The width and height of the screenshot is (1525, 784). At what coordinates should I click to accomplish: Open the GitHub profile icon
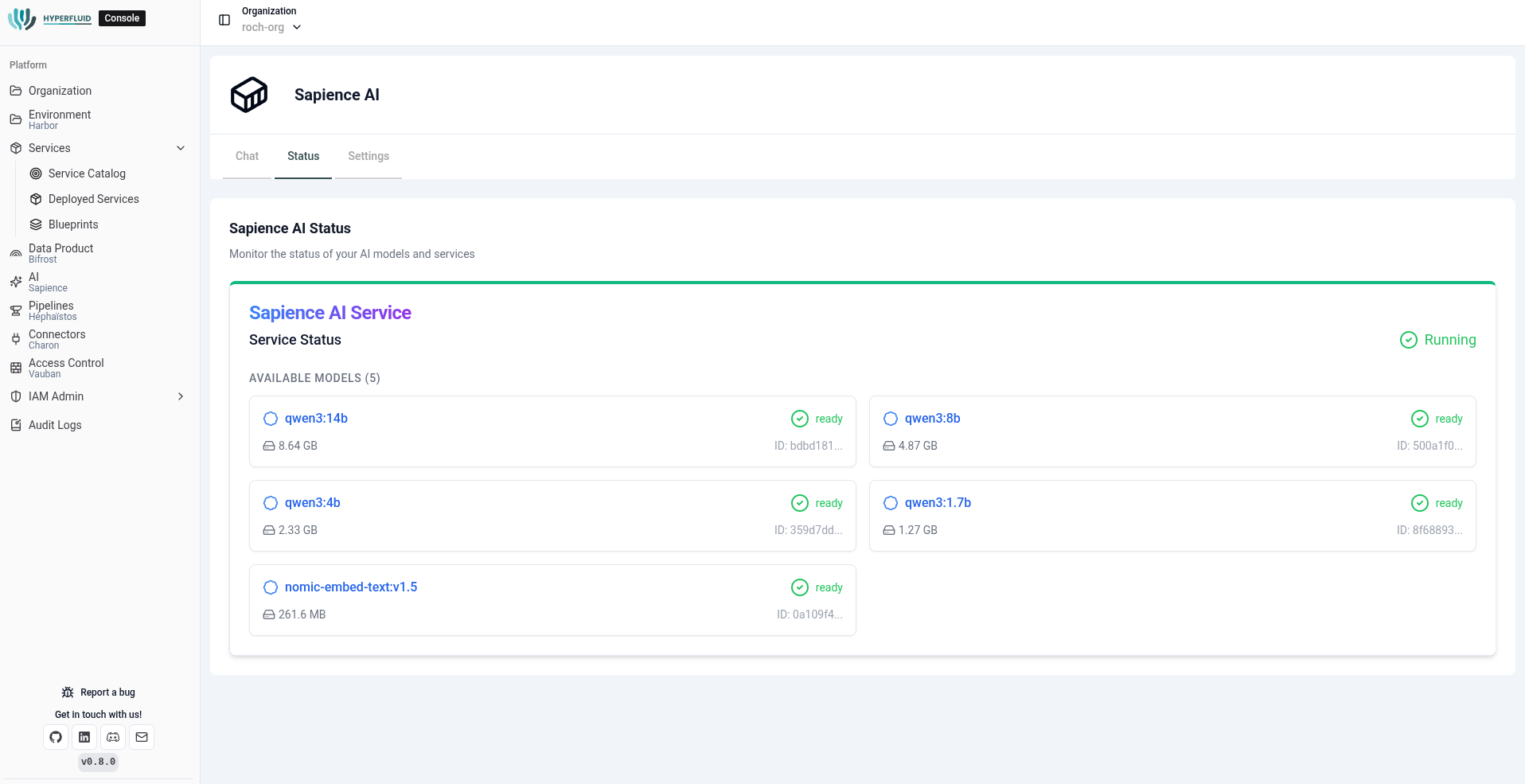point(55,737)
